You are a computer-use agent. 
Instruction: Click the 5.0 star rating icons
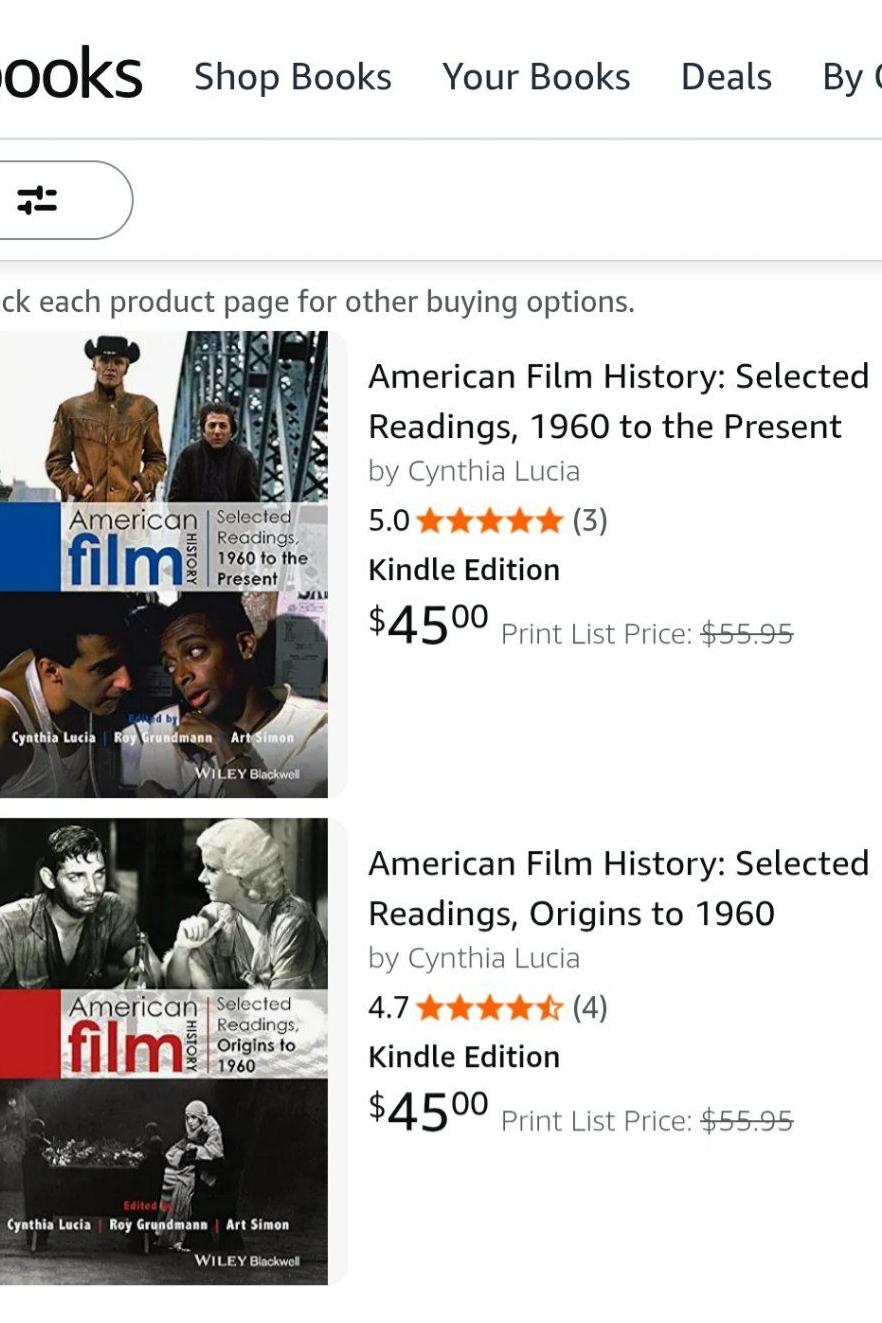tap(489, 521)
